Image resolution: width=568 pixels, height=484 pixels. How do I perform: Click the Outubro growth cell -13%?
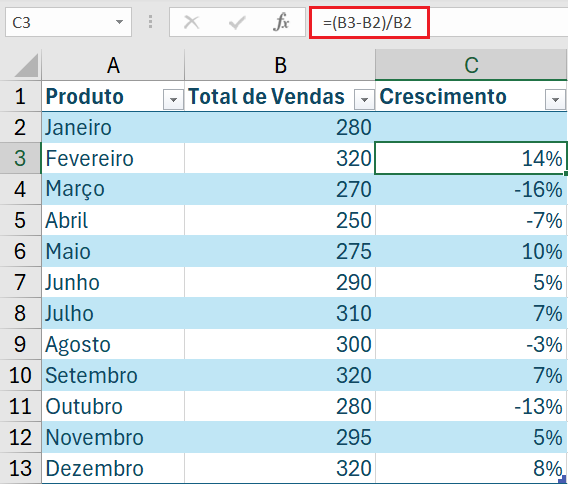click(x=471, y=406)
